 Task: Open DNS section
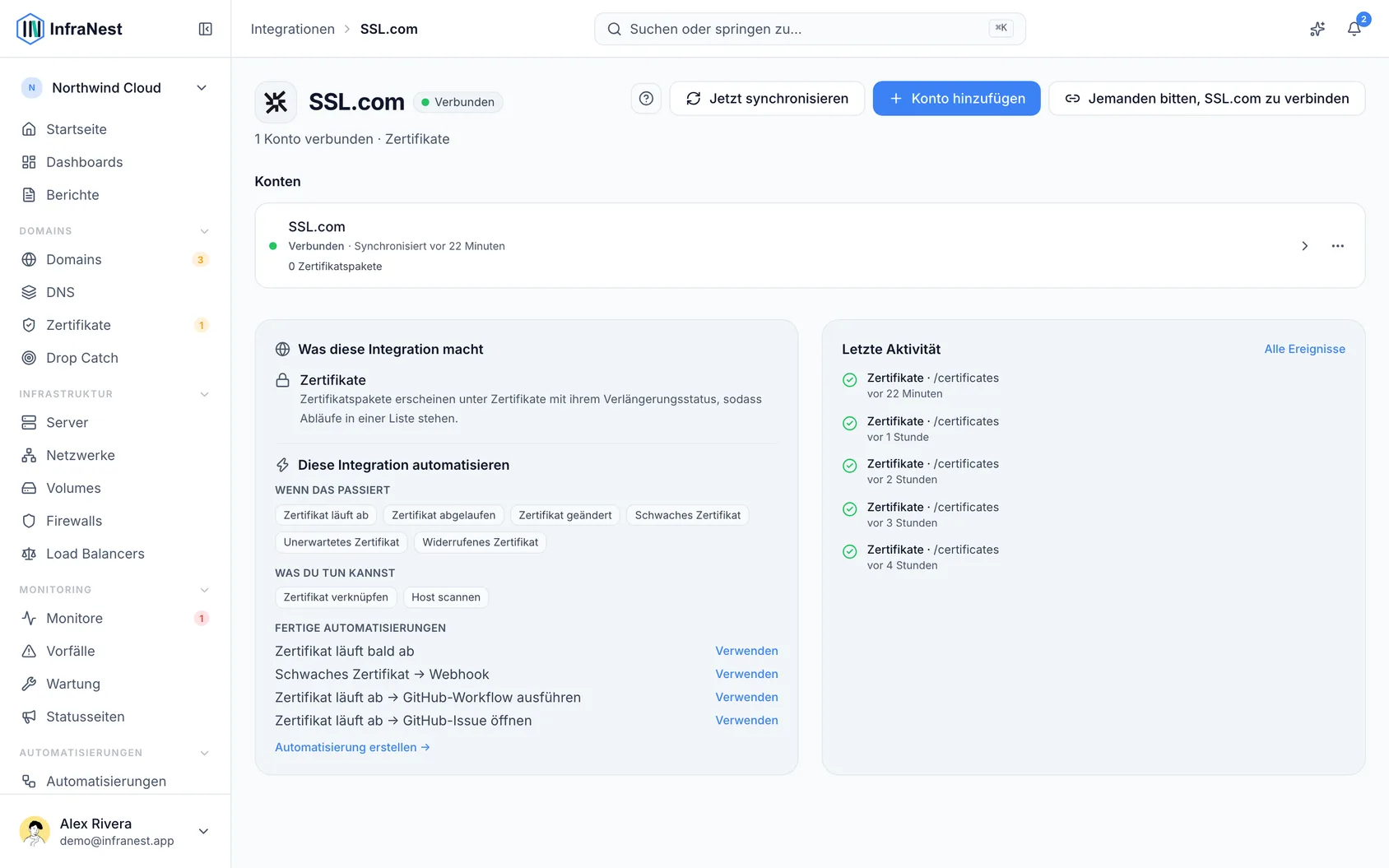[115, 292]
